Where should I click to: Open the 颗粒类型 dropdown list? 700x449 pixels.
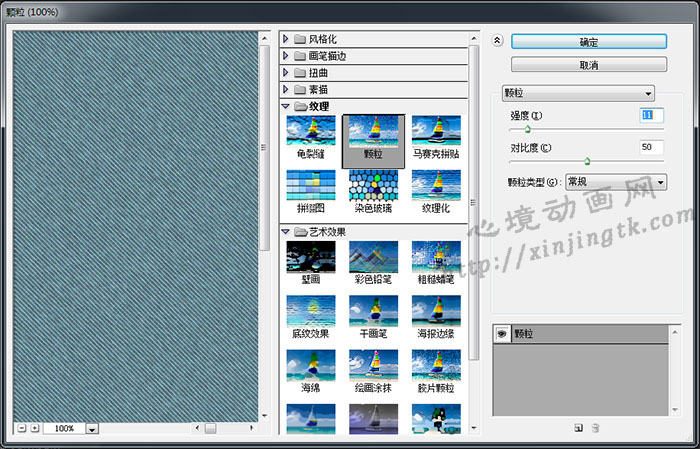[x=615, y=183]
